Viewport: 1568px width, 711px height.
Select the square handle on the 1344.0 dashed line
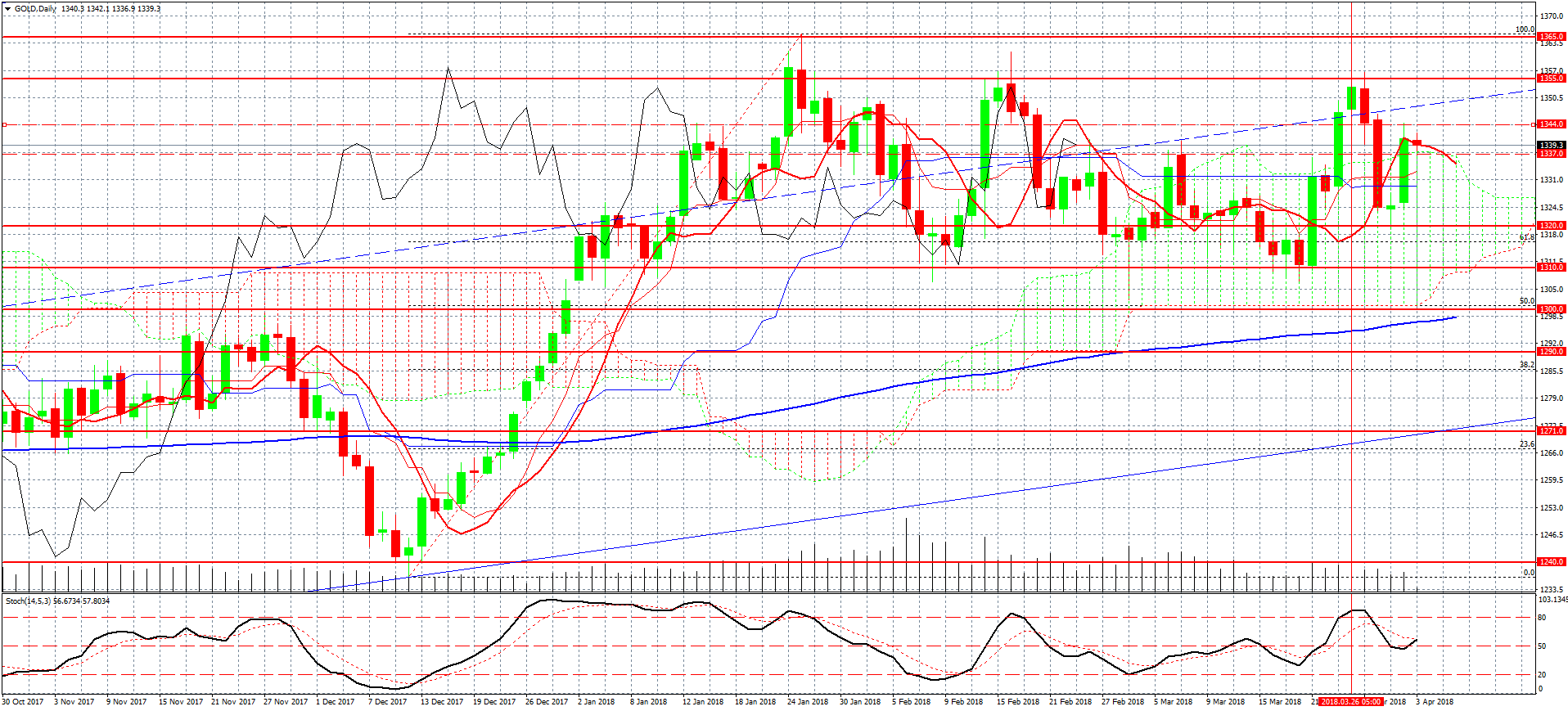coord(5,124)
